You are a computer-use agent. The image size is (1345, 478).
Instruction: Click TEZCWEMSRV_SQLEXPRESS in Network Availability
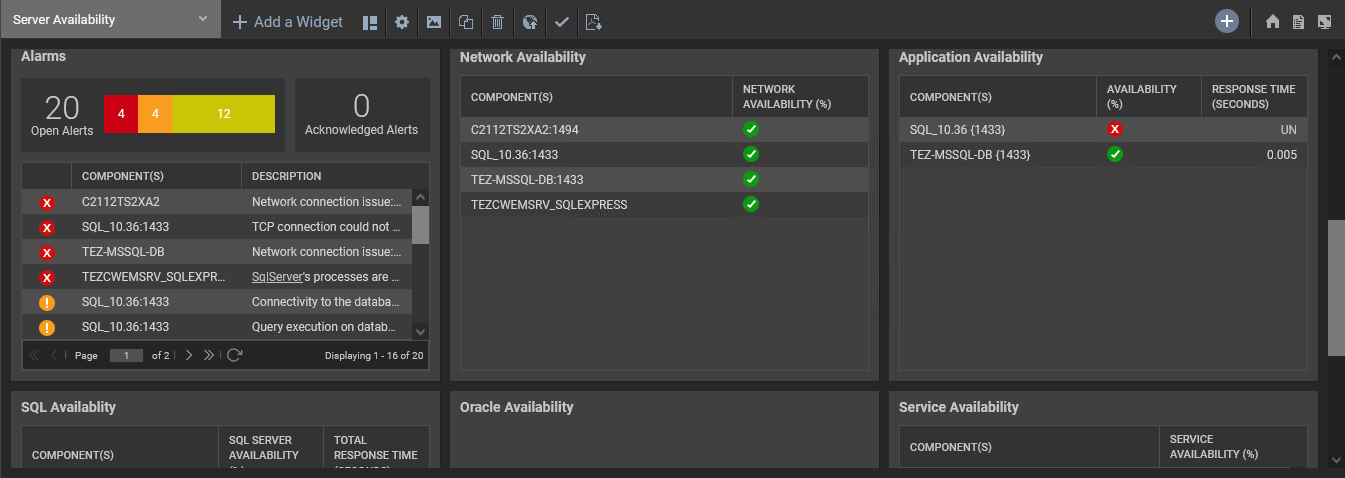pos(549,204)
